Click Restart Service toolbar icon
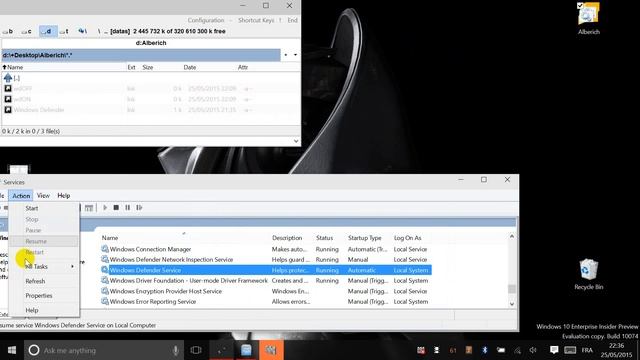 pyautogui.click(x=139, y=208)
